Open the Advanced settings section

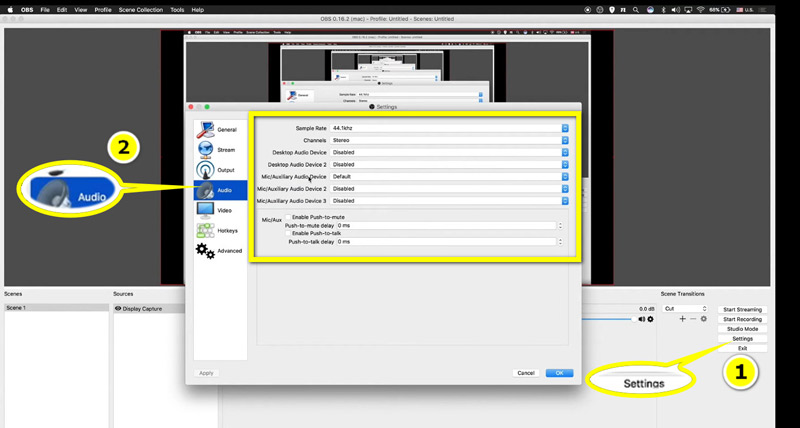(220, 250)
